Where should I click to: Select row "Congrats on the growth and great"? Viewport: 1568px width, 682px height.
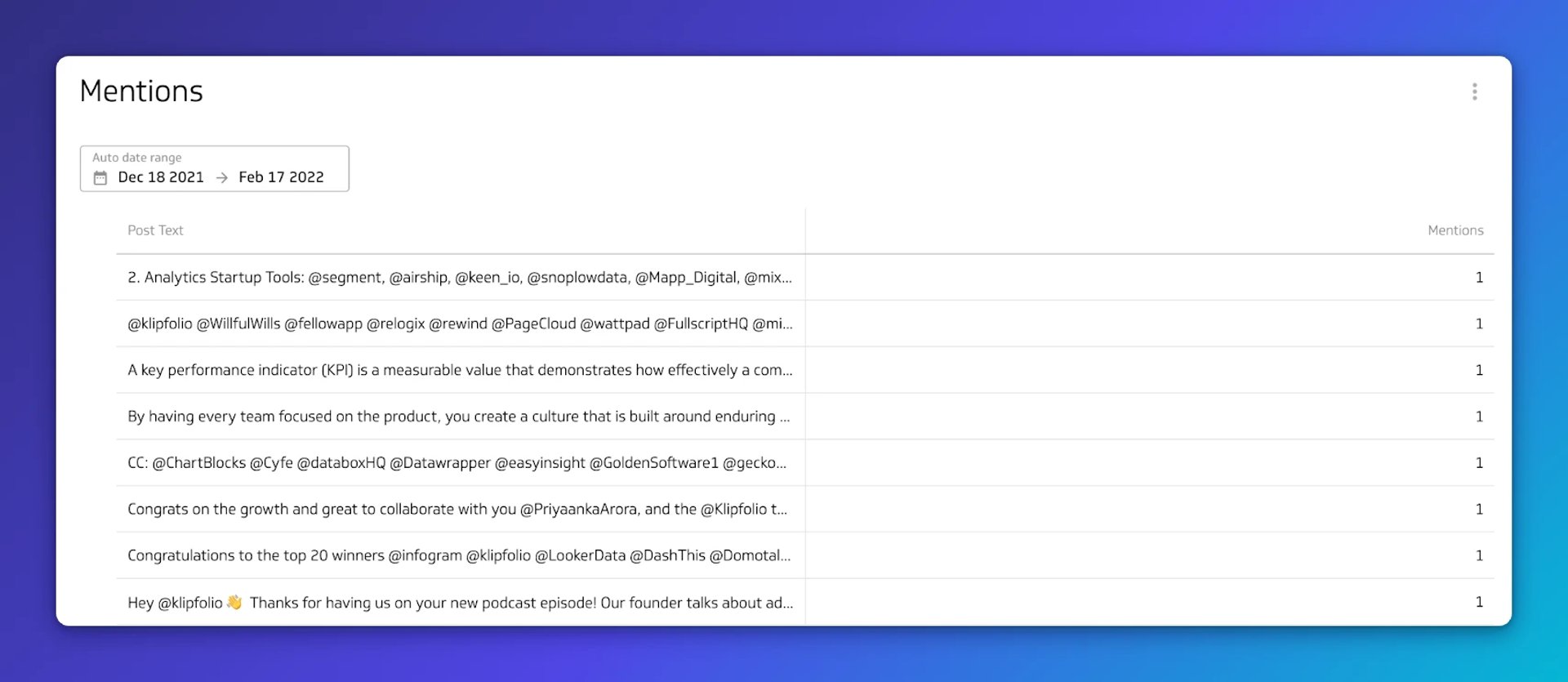coord(804,510)
